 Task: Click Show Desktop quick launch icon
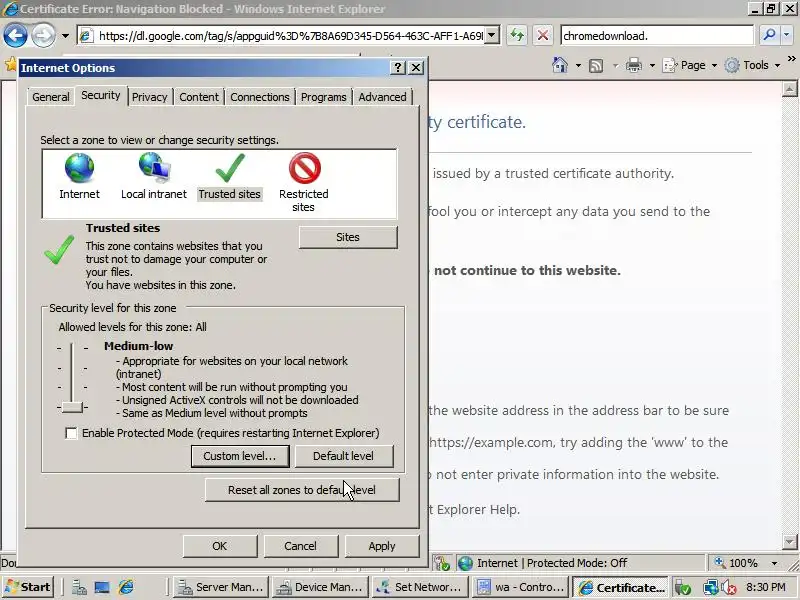[102, 587]
